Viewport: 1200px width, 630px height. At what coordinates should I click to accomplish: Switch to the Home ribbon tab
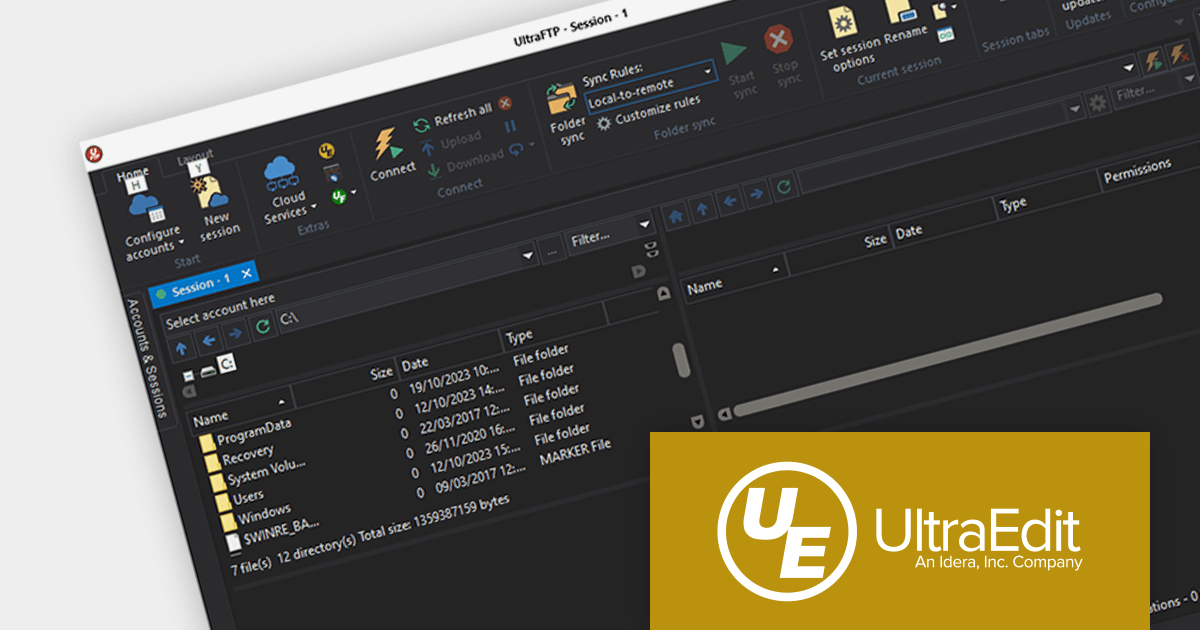tap(133, 173)
